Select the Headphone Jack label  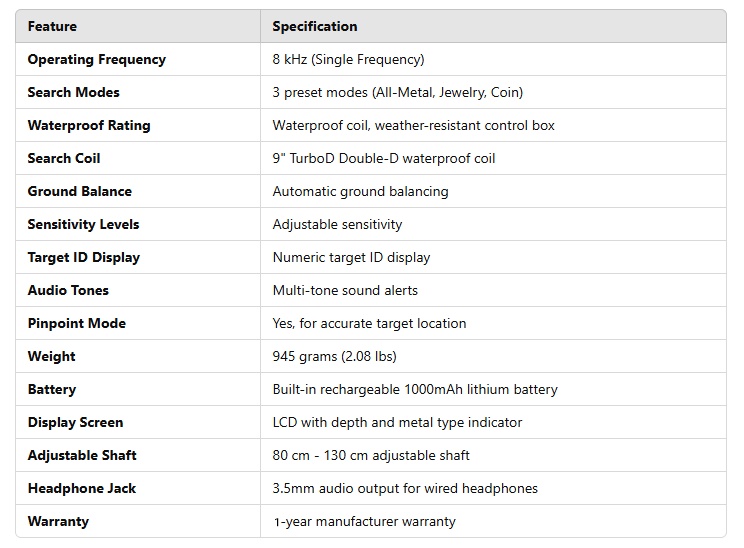tap(82, 488)
